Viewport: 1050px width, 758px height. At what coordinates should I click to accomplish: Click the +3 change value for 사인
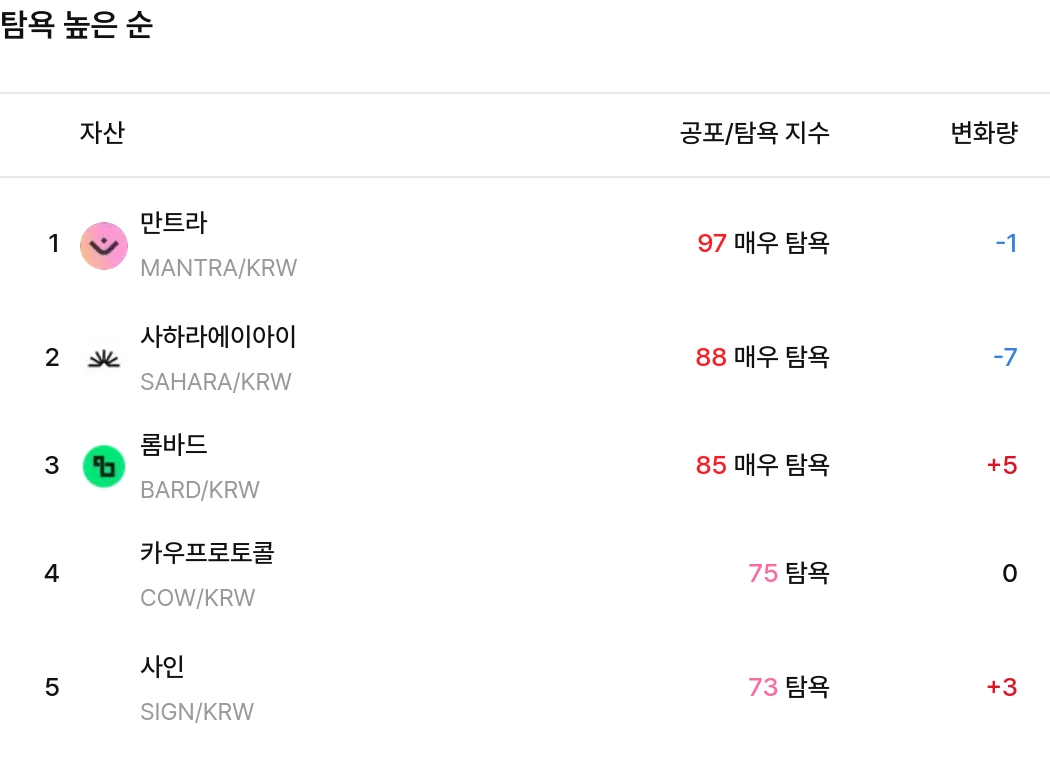click(1001, 687)
